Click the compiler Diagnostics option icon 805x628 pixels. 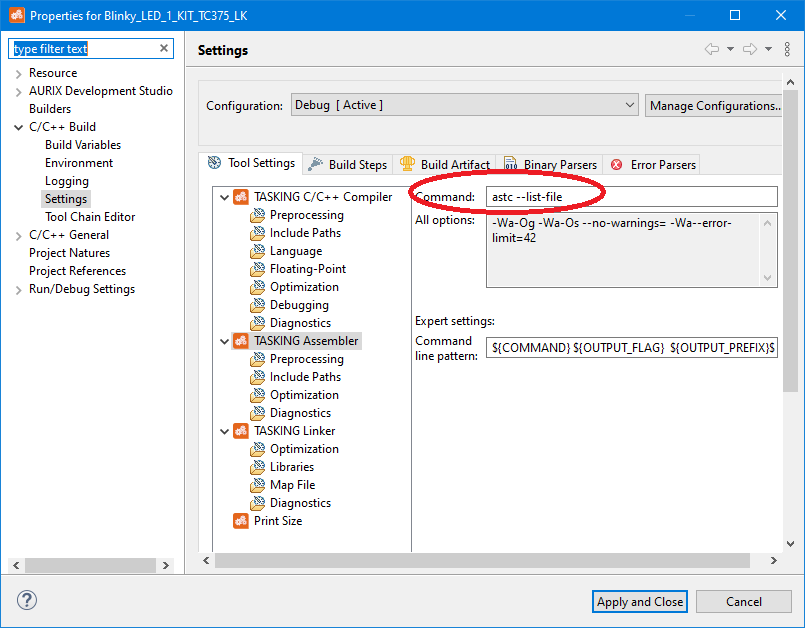[258, 323]
